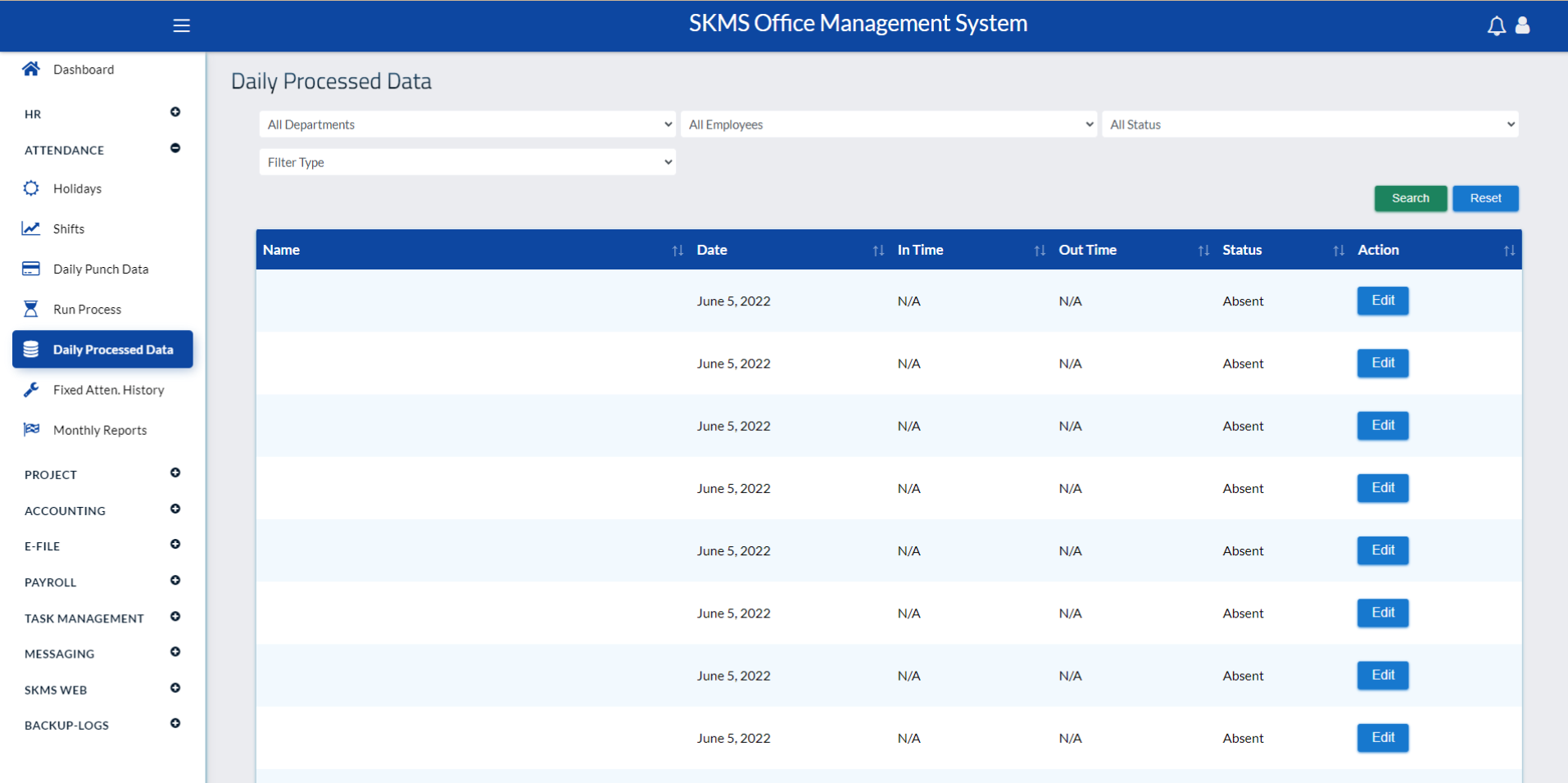This screenshot has width=1568, height=783.
Task: Edit the fourth table row
Action: click(1383, 487)
